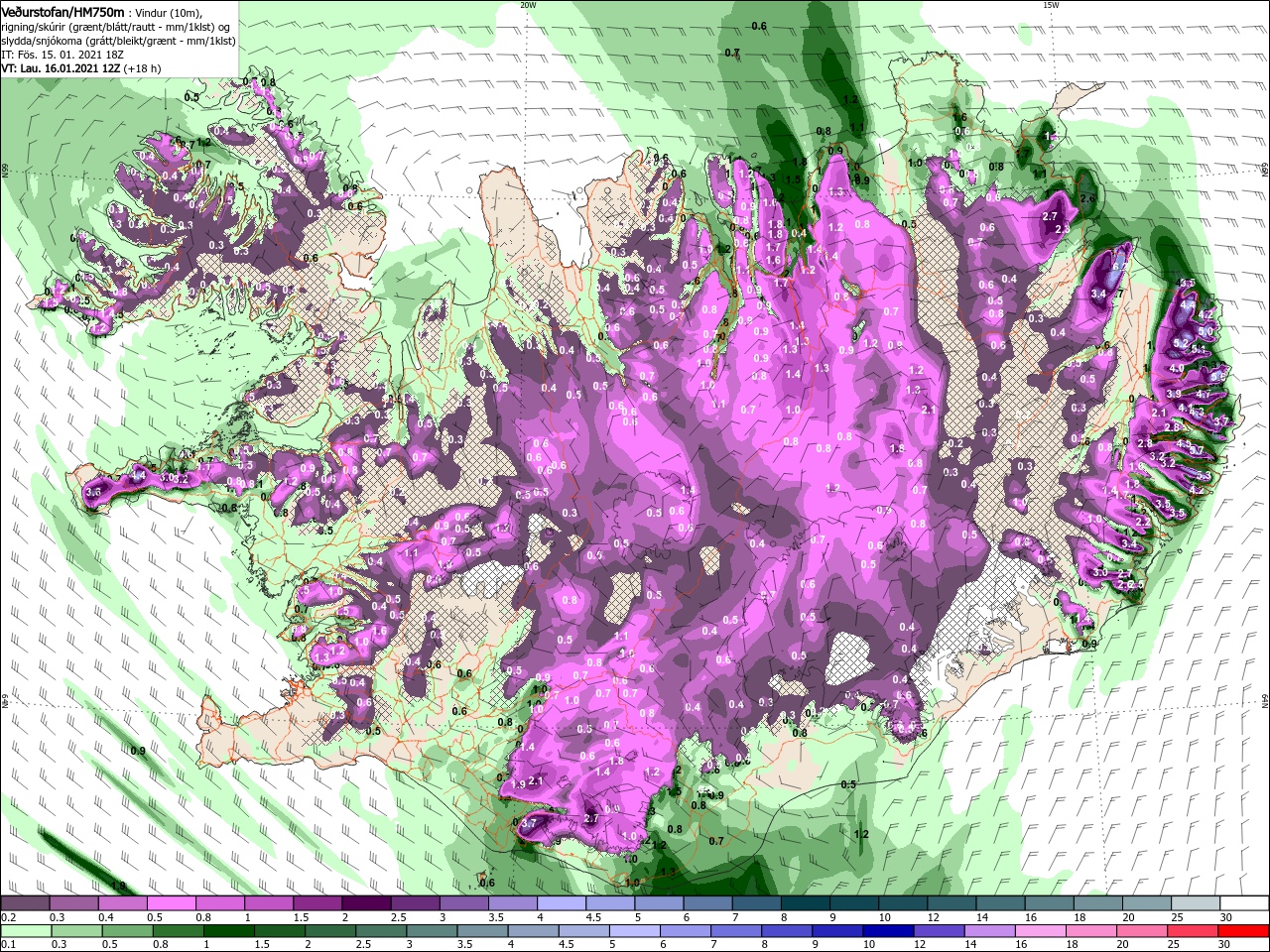Select the steel blue snow swatch between 7 and 8
1270x952 pixels.
756,903
